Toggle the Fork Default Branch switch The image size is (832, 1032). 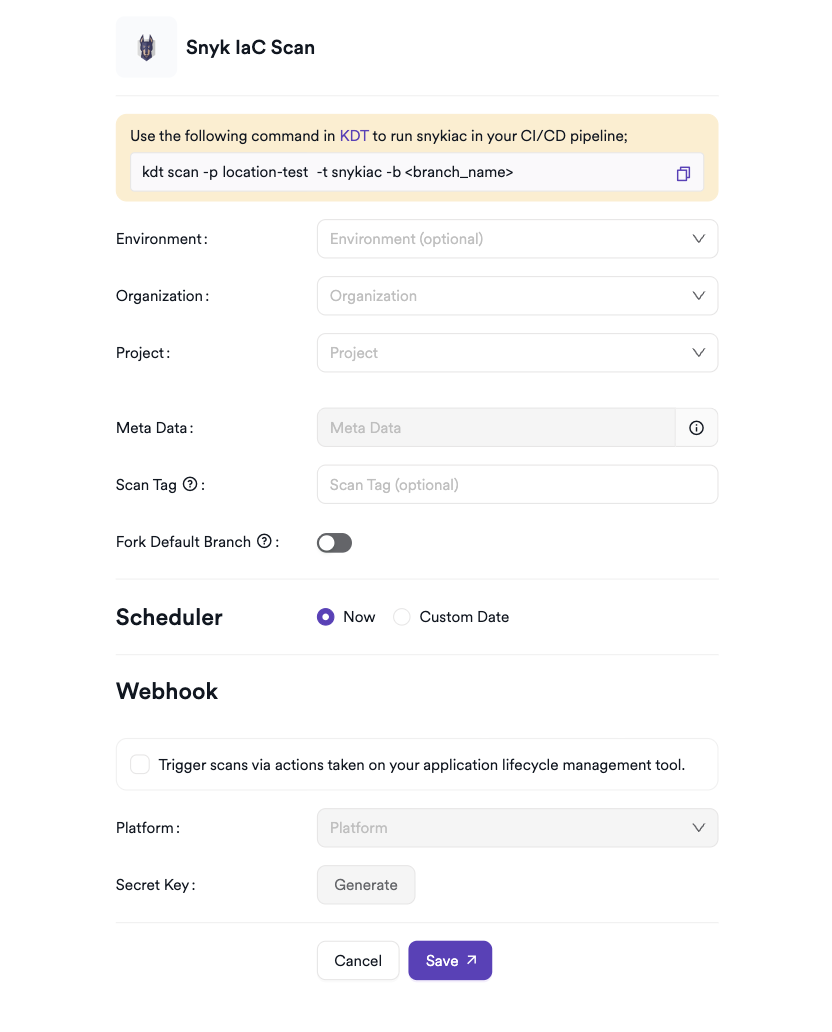coord(334,543)
